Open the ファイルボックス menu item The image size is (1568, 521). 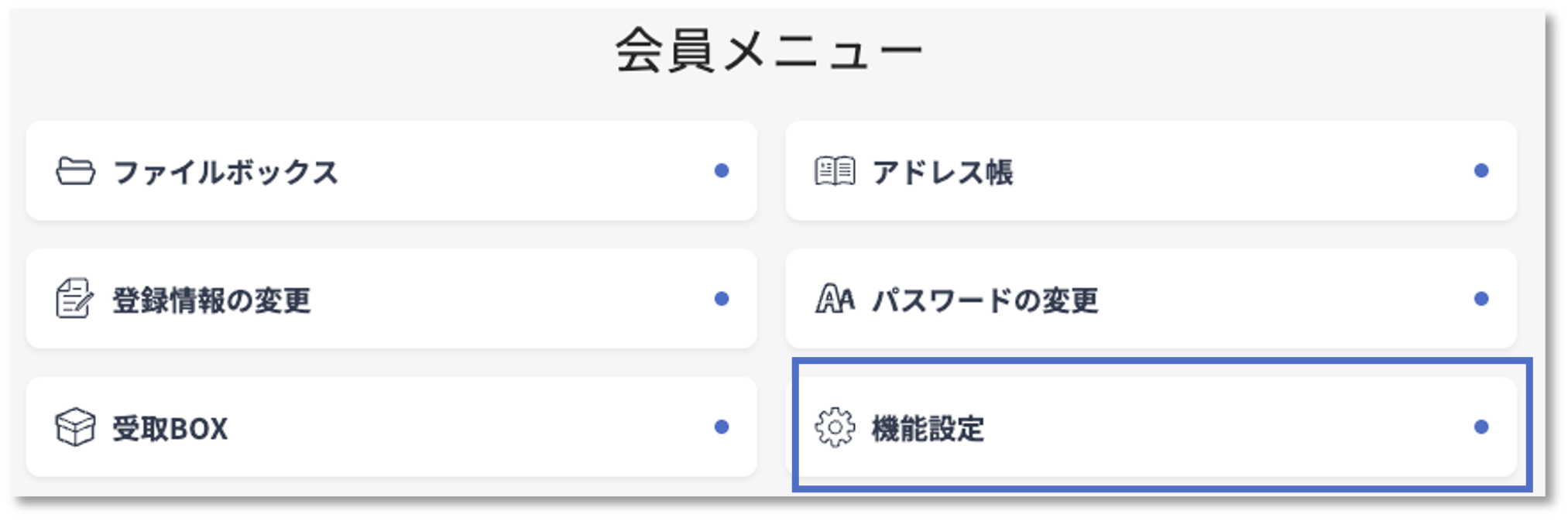(x=387, y=172)
